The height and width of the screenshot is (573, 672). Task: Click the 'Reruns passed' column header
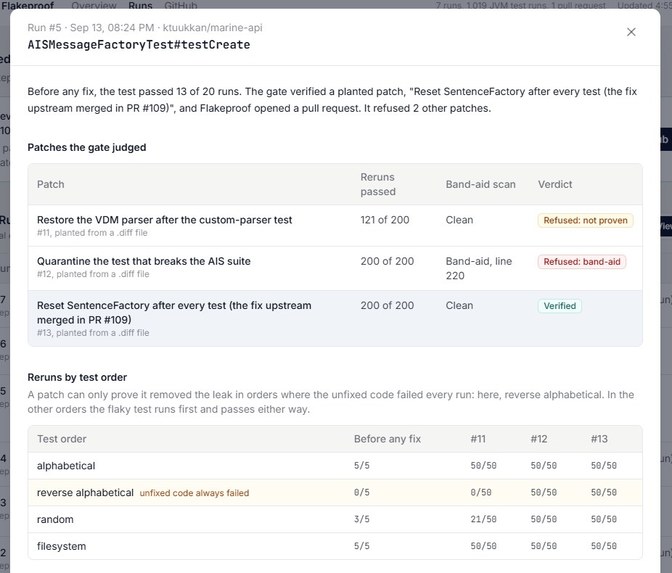coord(378,184)
